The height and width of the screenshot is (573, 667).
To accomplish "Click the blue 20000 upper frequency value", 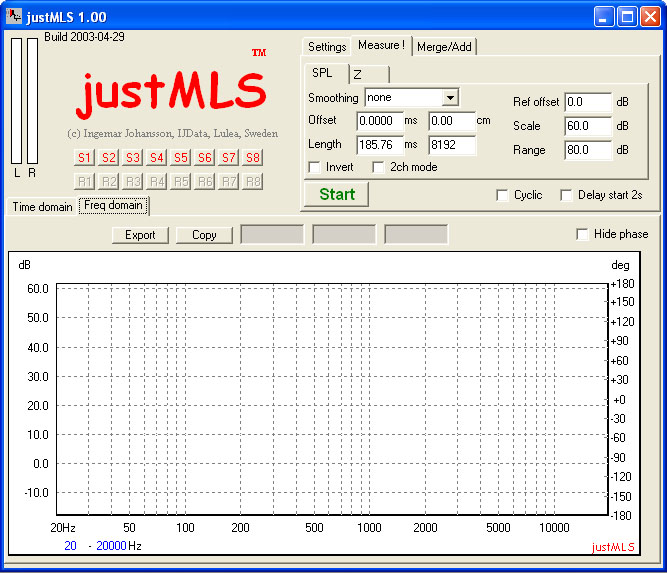I will (x=111, y=546).
